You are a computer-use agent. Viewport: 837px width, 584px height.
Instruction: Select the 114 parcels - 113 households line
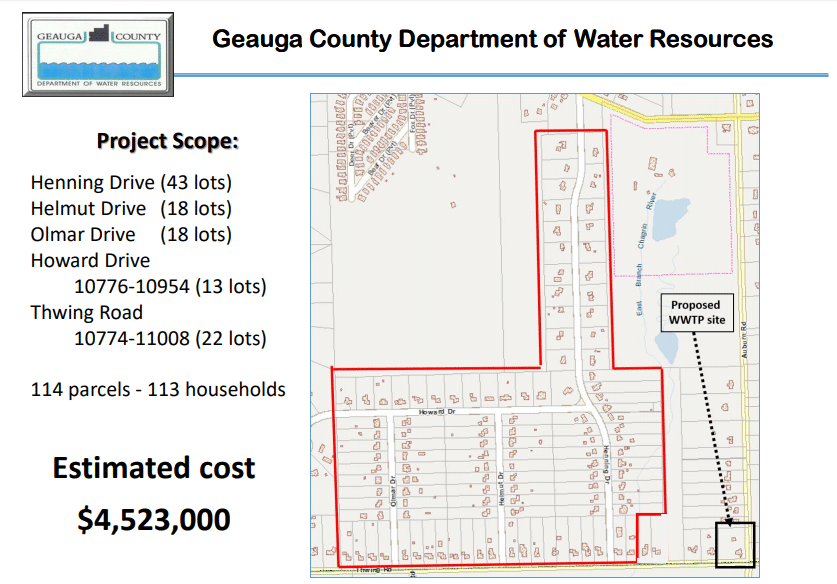[158, 389]
